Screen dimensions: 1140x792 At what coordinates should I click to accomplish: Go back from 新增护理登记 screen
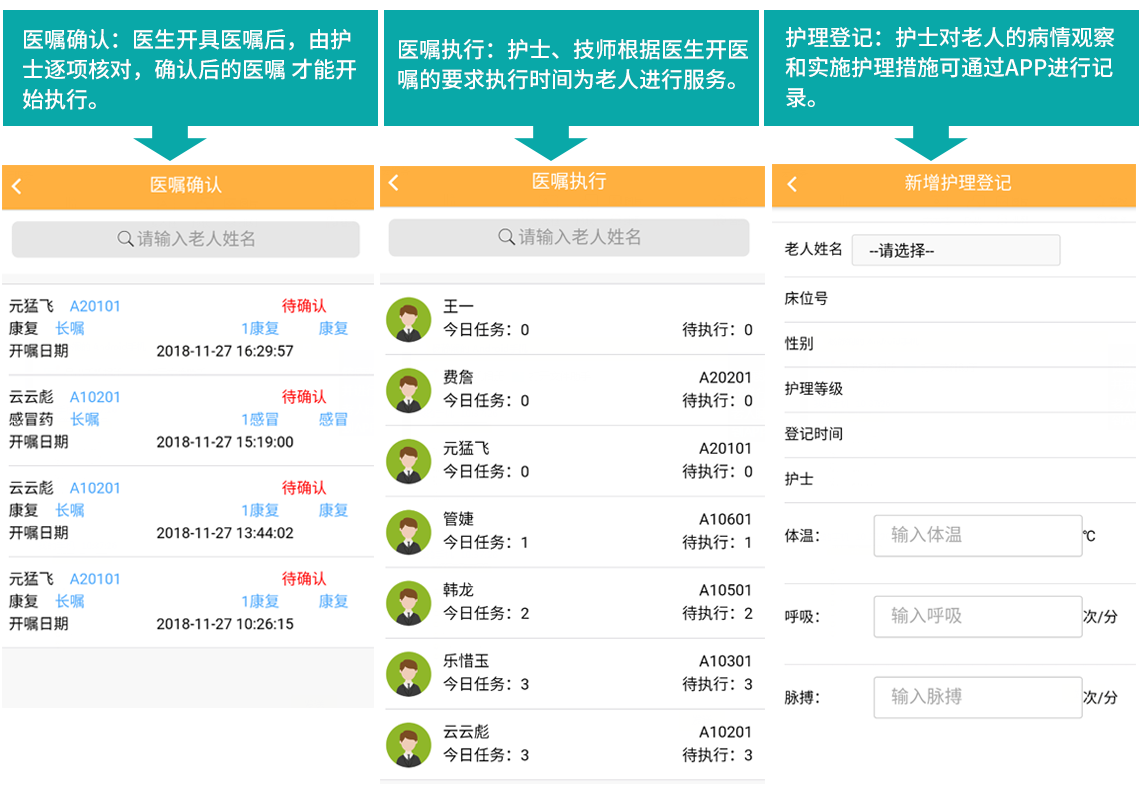(x=793, y=184)
